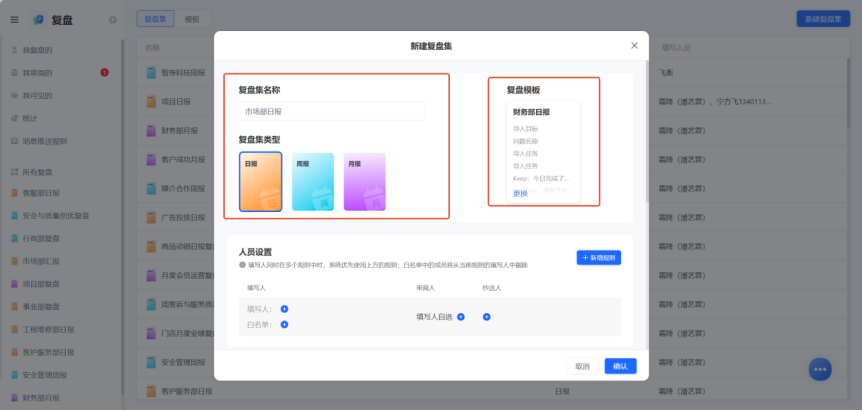Click the purple icon of 客户成功月报 row
The image size is (862, 411).
[x=151, y=160]
